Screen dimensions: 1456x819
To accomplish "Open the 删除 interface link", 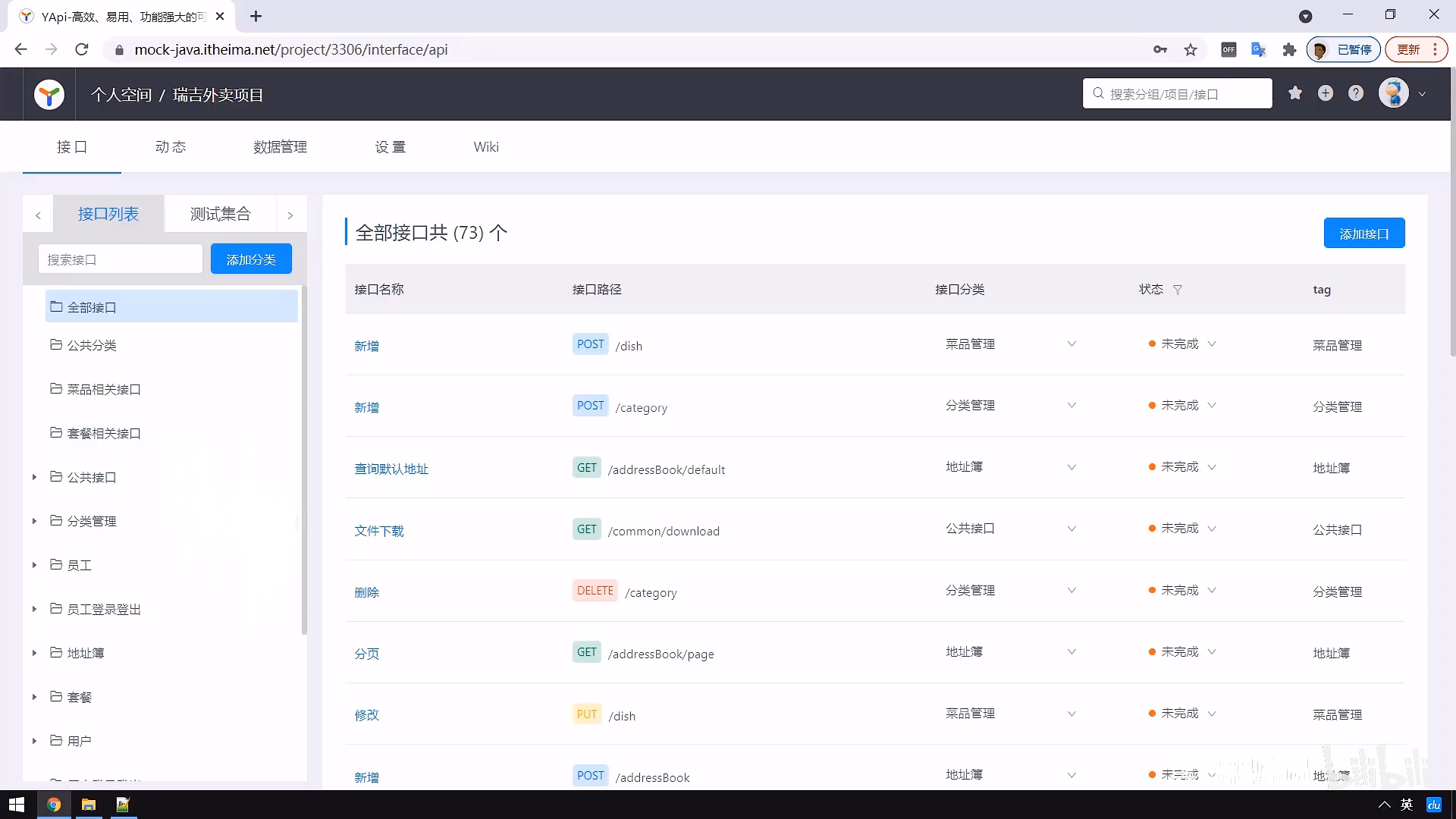I will [366, 592].
